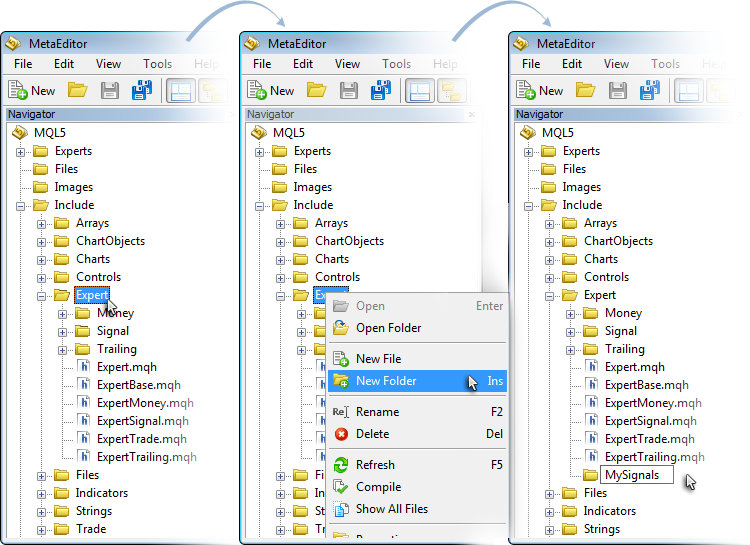750x545 pixels.
Task: Select Files folder under MQL5 in middle window
Action: [305, 169]
